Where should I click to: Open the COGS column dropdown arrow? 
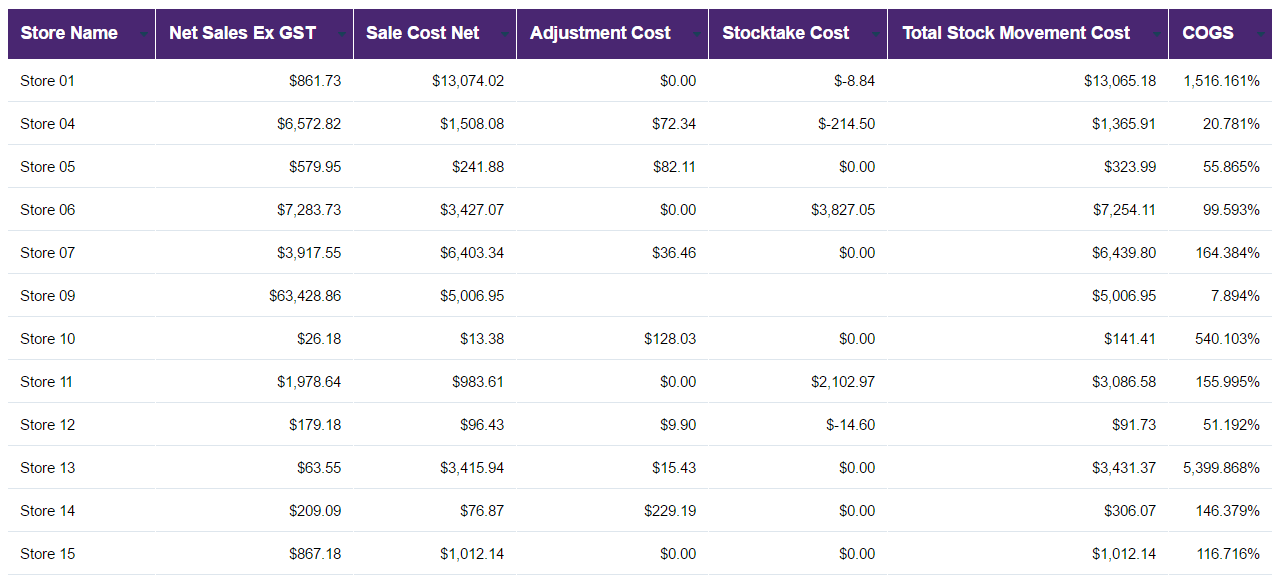(1260, 34)
